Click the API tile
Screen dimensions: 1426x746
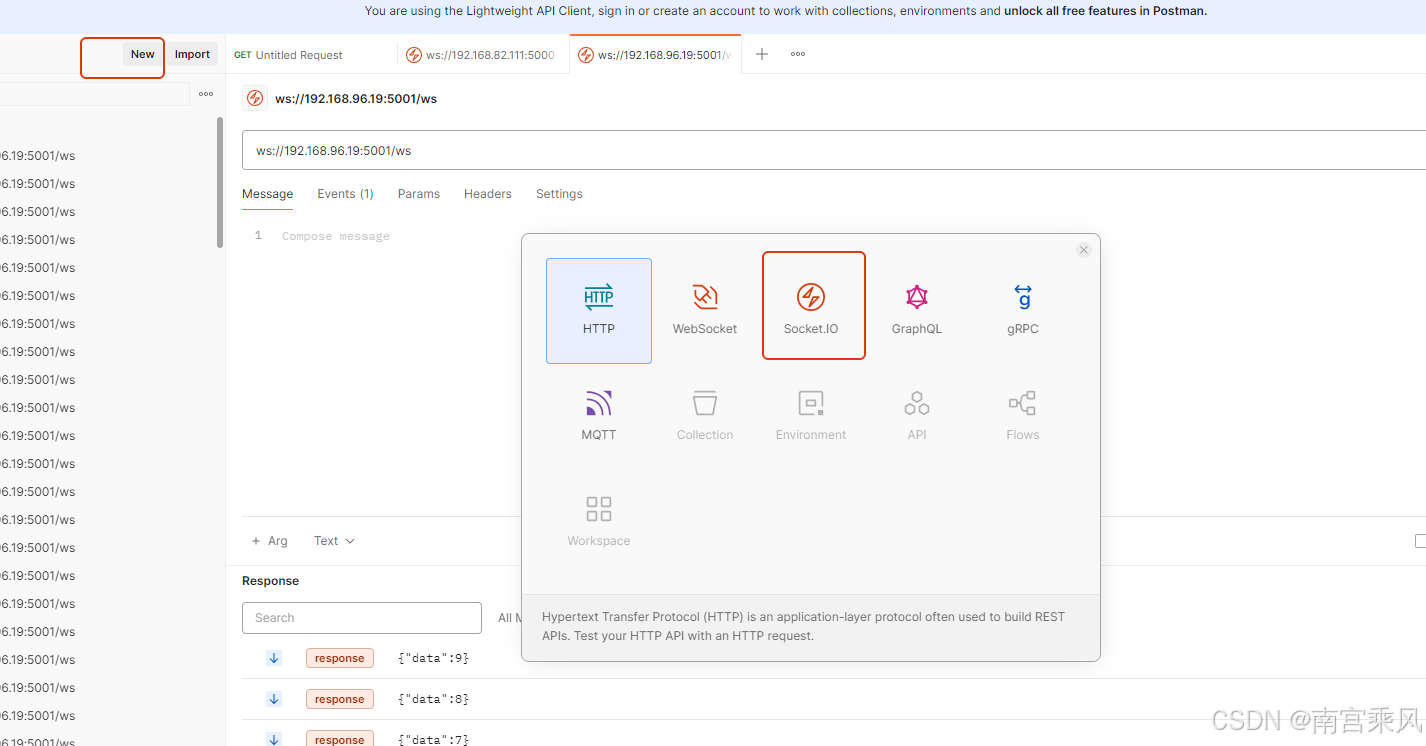917,417
